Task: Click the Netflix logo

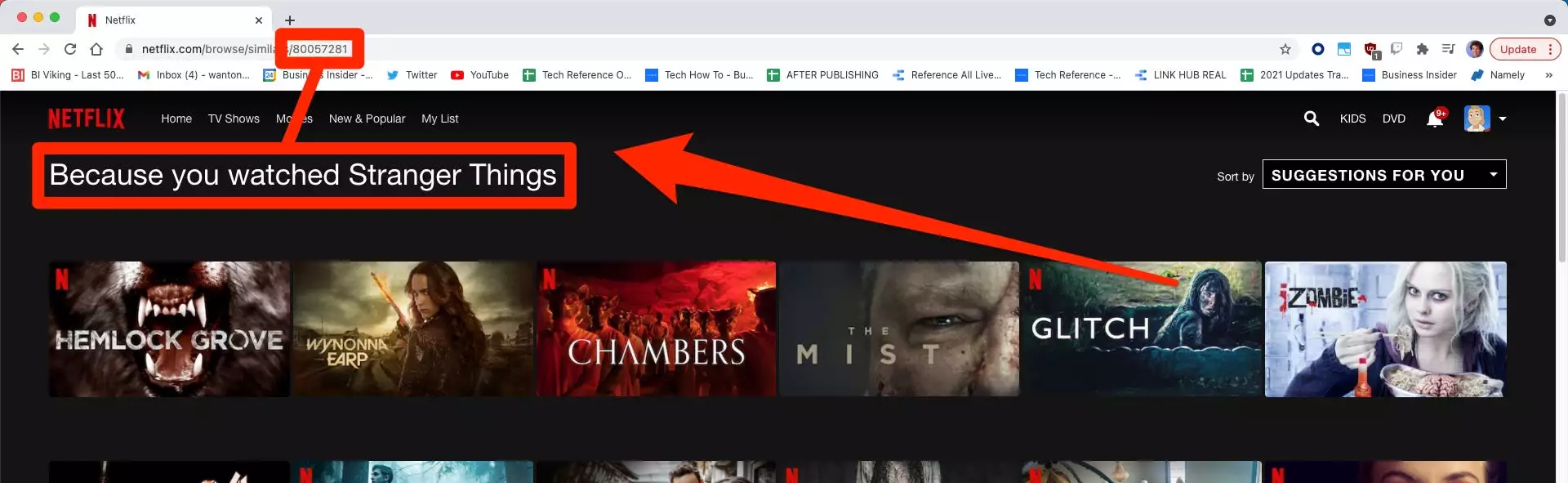Action: pos(87,119)
